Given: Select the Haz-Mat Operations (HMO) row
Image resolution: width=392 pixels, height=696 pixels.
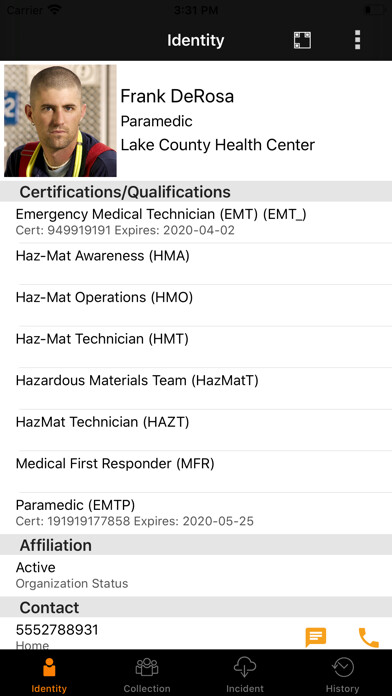Looking at the screenshot, I should [x=196, y=305].
